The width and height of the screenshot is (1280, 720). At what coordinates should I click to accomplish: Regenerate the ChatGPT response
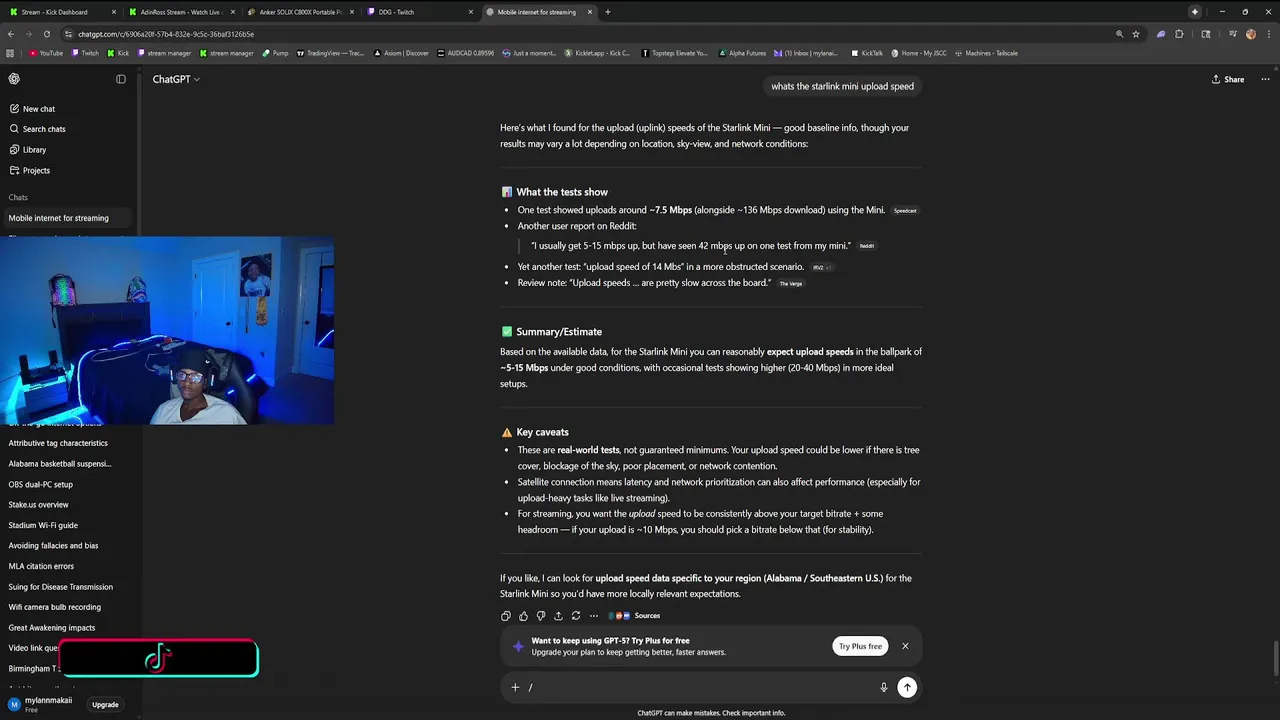click(x=576, y=616)
